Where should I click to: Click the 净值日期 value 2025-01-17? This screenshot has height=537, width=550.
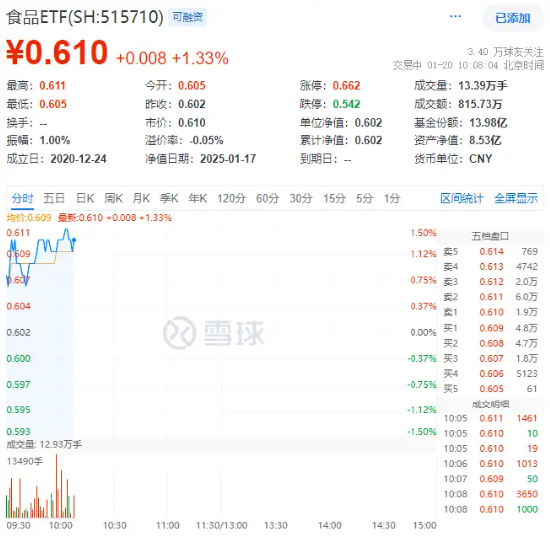pos(228,159)
